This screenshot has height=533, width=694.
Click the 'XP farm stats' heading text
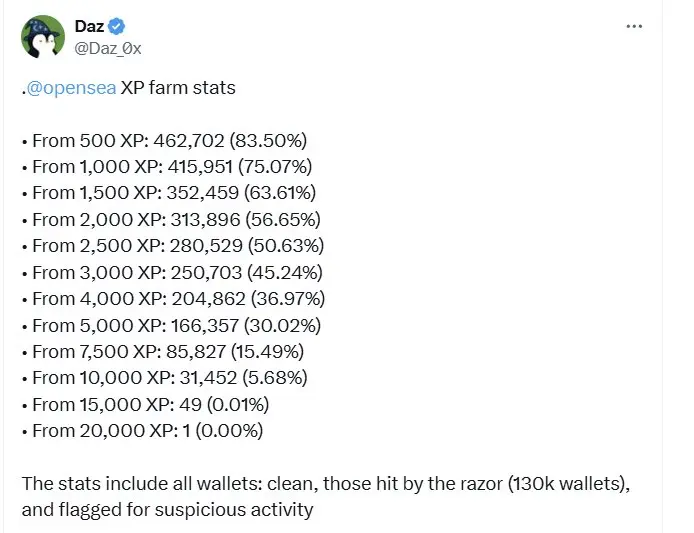pos(178,88)
